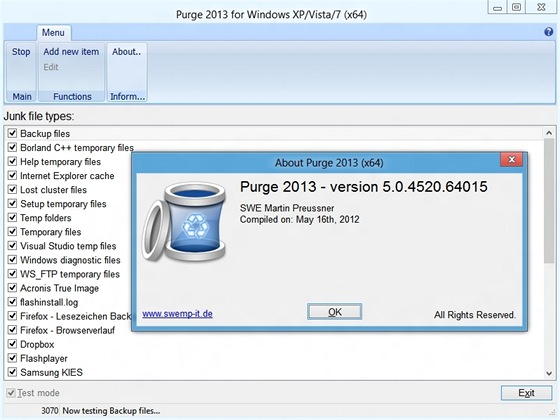Close the About Purge 2013 dialog

coord(511,160)
